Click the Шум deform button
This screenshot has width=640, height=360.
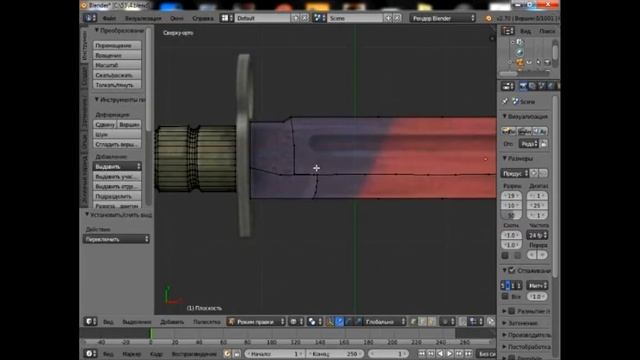point(117,134)
